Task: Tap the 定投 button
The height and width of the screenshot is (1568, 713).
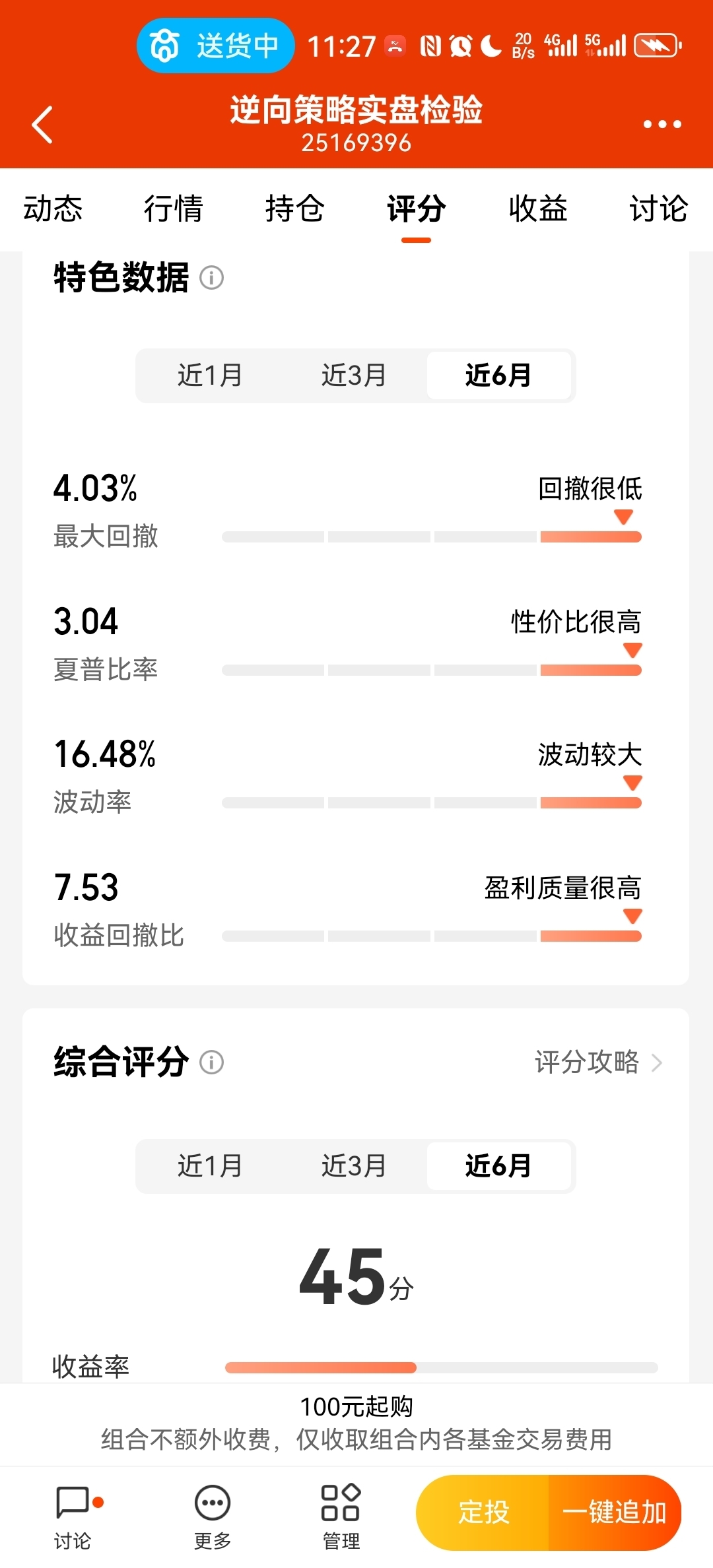Action: click(x=483, y=1513)
